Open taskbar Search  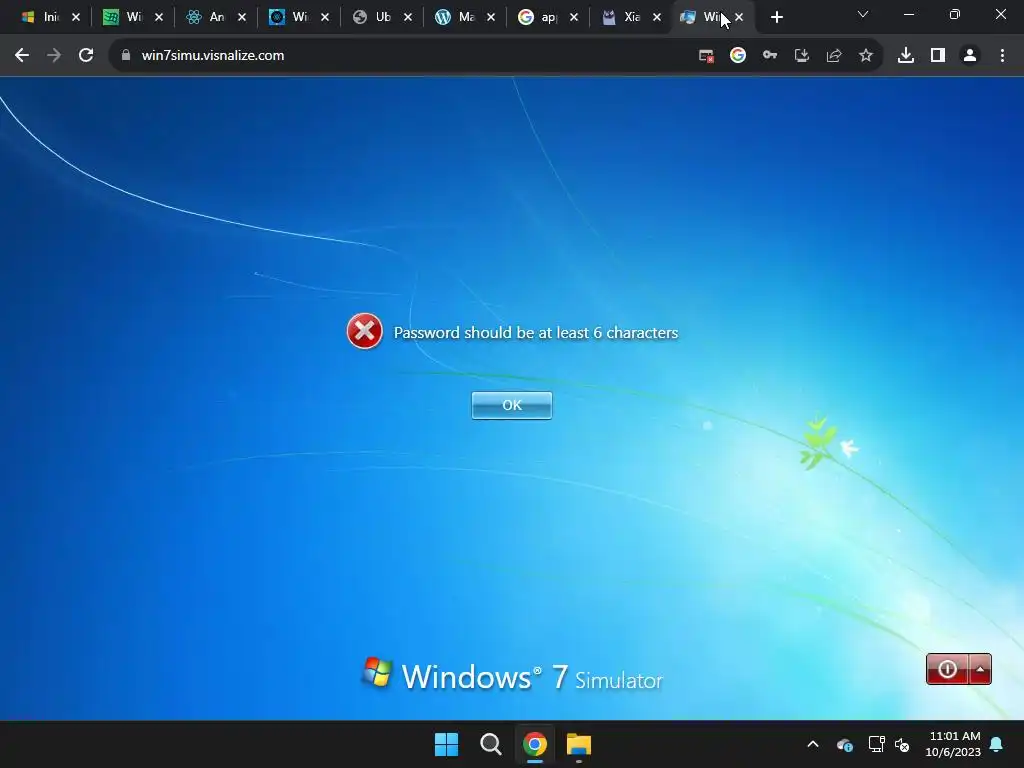(490, 744)
